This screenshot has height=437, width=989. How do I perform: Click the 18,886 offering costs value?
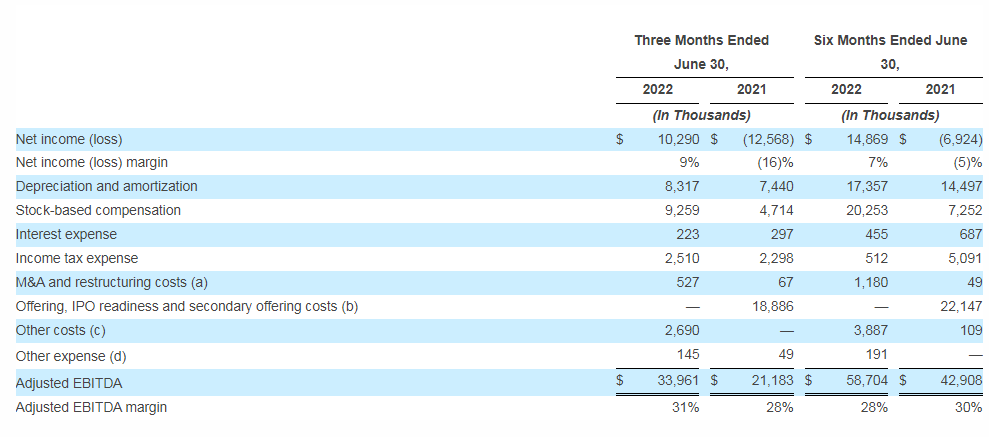coord(772,307)
